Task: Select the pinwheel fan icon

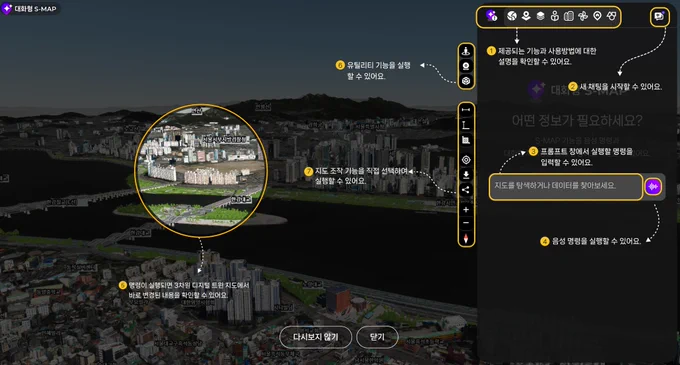Action: (x=583, y=16)
